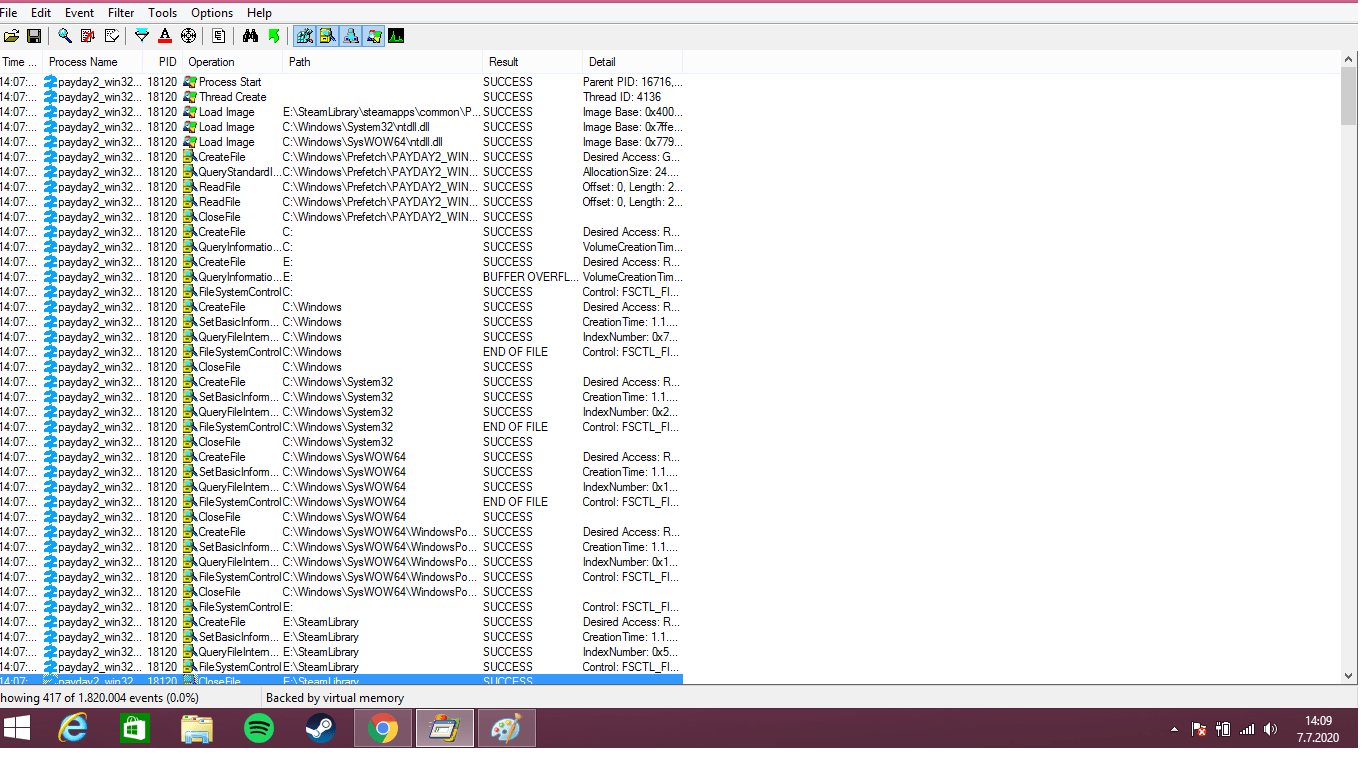Click the IndexNumber: 0x5... detail cell
Screen dimensions: 1366x768
[631, 652]
